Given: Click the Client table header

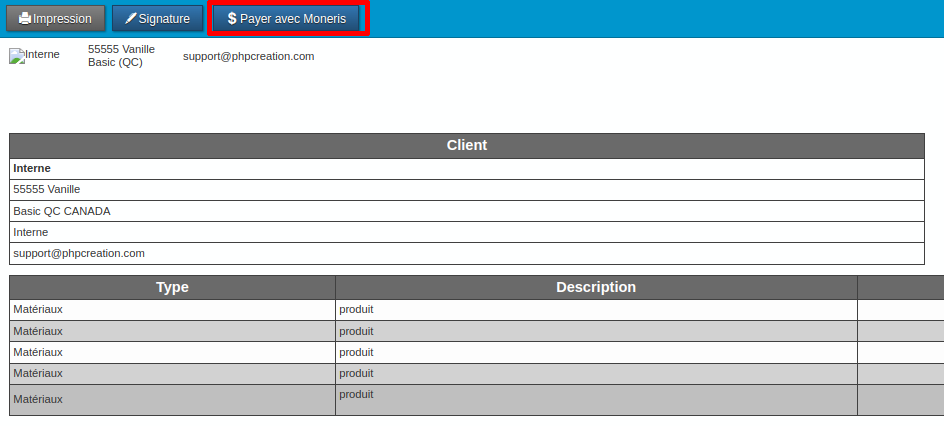Looking at the screenshot, I should pyautogui.click(x=466, y=146).
